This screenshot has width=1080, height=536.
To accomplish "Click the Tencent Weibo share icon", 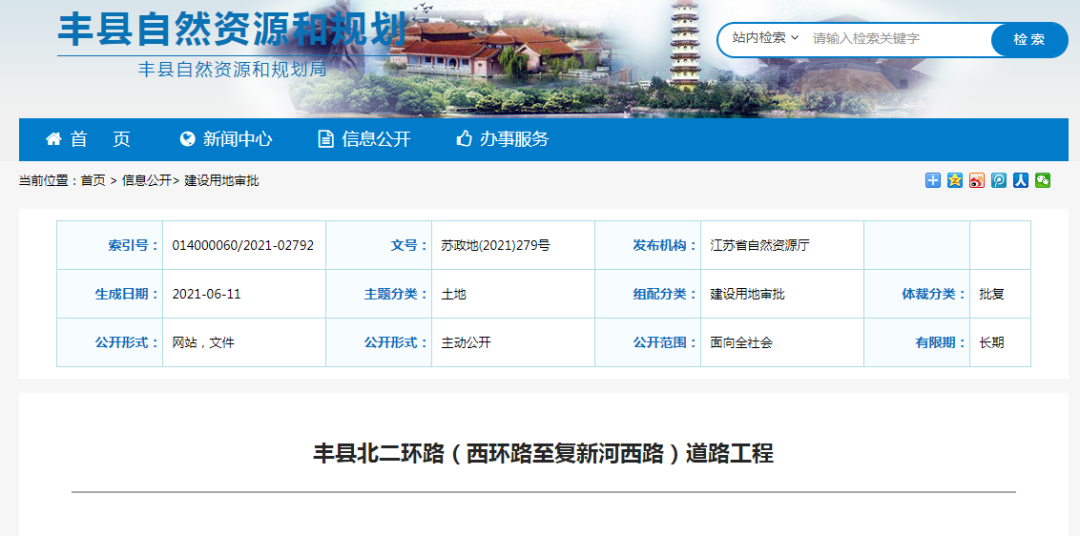I will point(998,180).
